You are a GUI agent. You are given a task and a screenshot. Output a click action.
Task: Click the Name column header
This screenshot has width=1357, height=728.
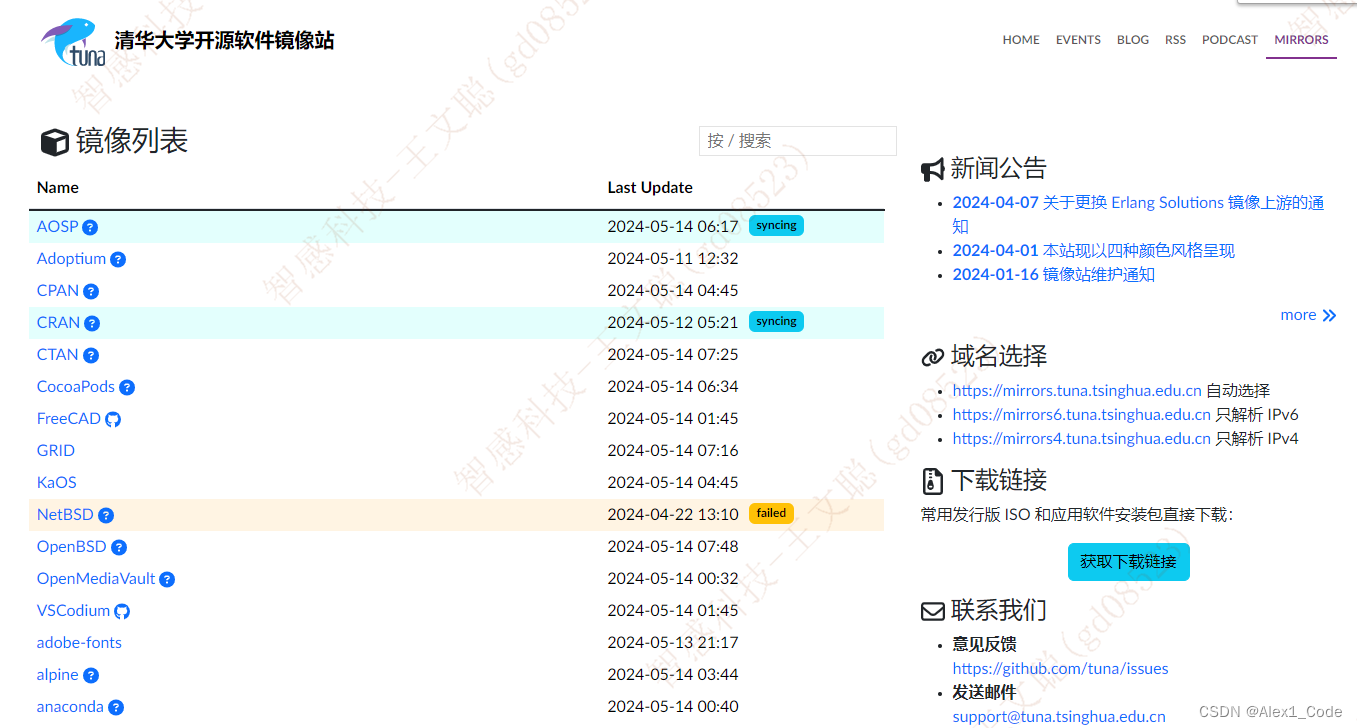click(x=58, y=188)
